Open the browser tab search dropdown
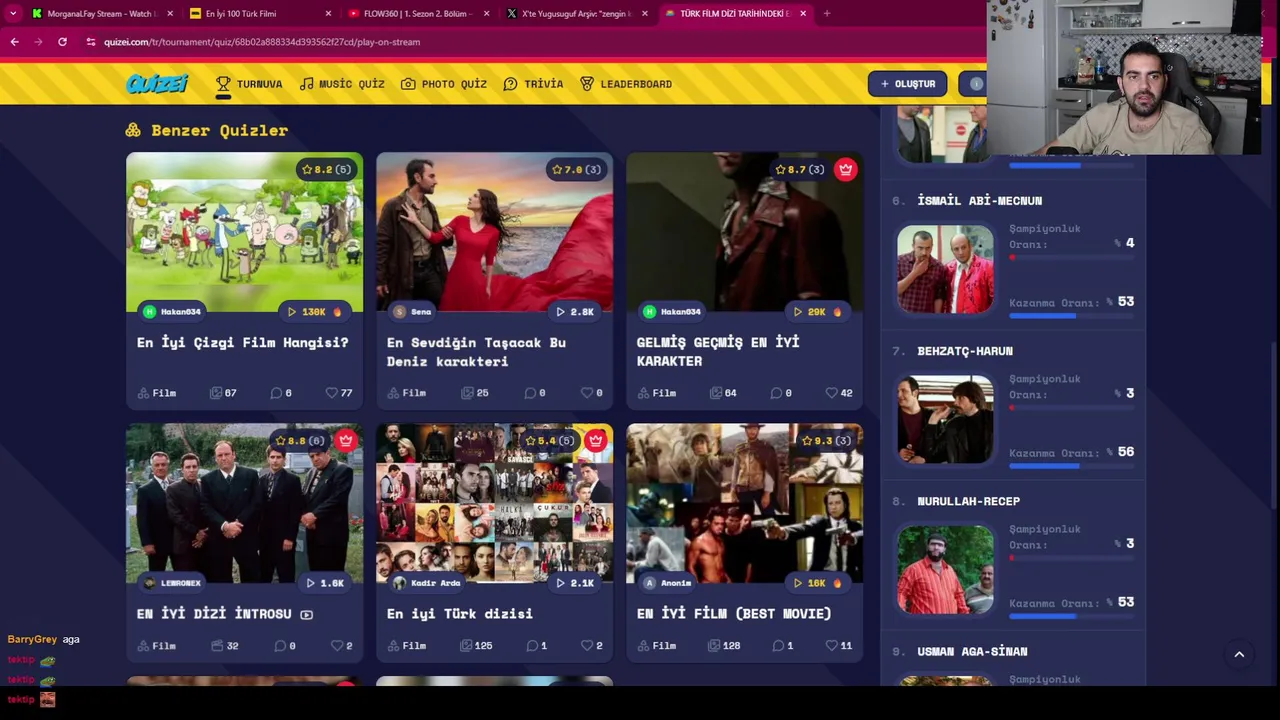Screen dimensions: 1280x720 pyautogui.click(x=12, y=13)
